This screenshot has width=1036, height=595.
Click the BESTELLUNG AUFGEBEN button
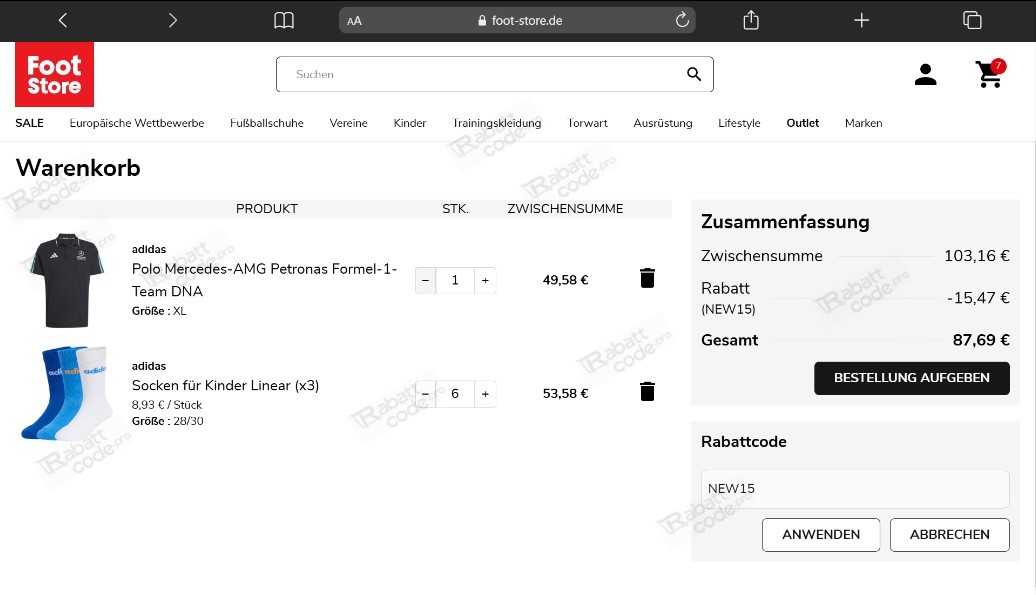(911, 378)
